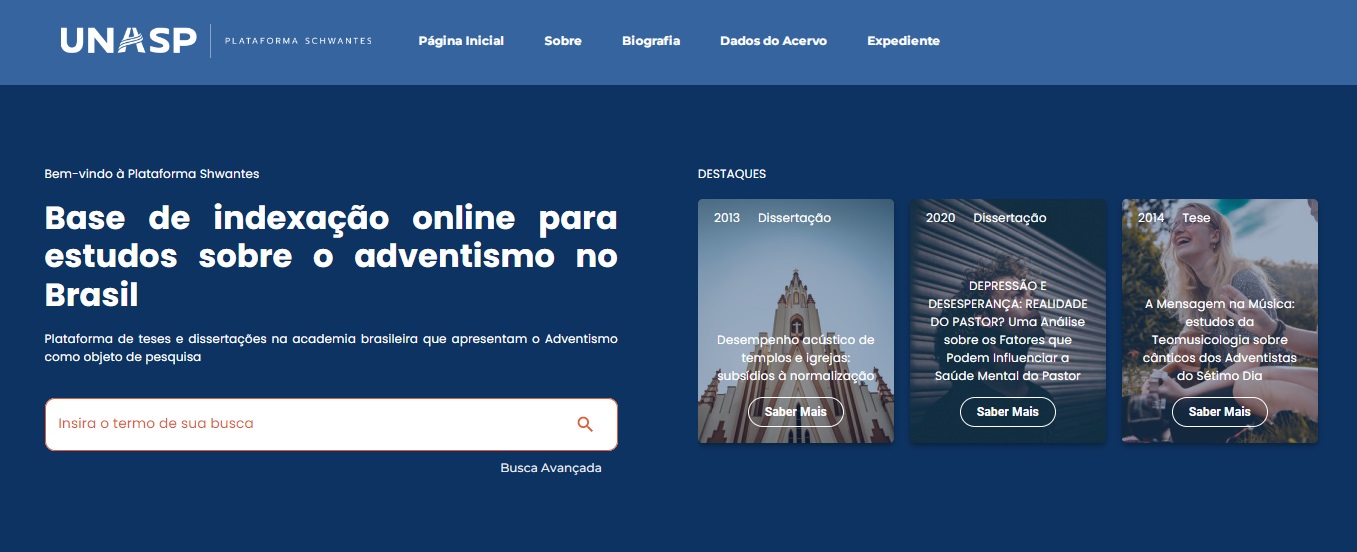Open the 'DEPRESSÃO E DESESPERANÇA' card title
Screen dimensions: 1357x552
pos(1008,330)
